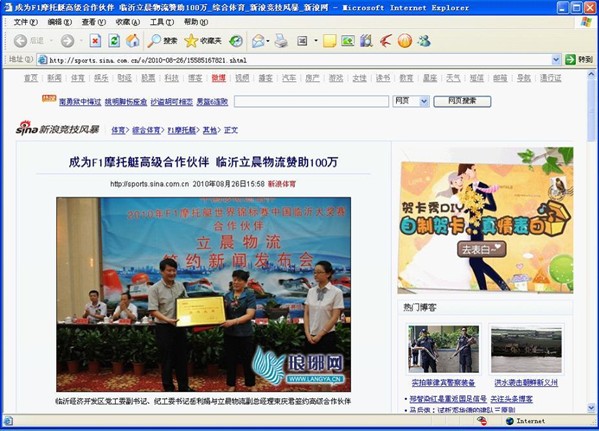Click the blocked-content icon in the status bar
The height and width of the screenshot is (431, 599).
482,421
